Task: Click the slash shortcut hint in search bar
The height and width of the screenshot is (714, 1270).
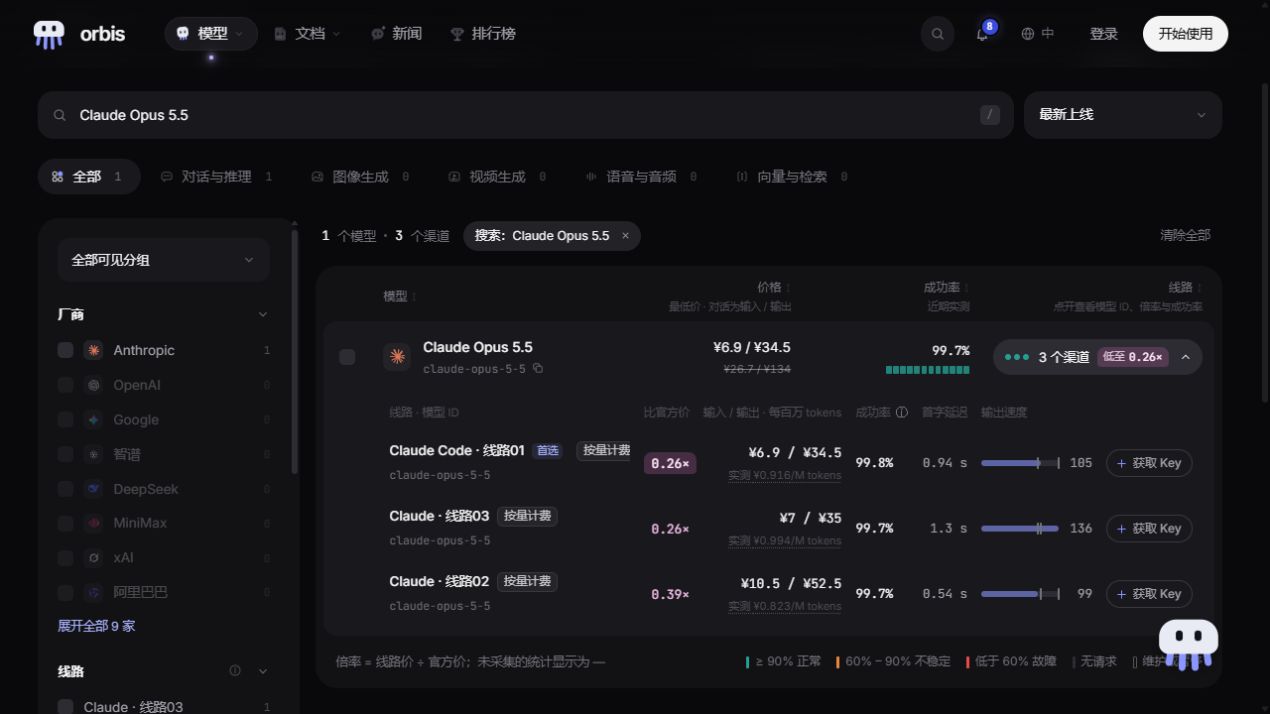Action: point(990,115)
